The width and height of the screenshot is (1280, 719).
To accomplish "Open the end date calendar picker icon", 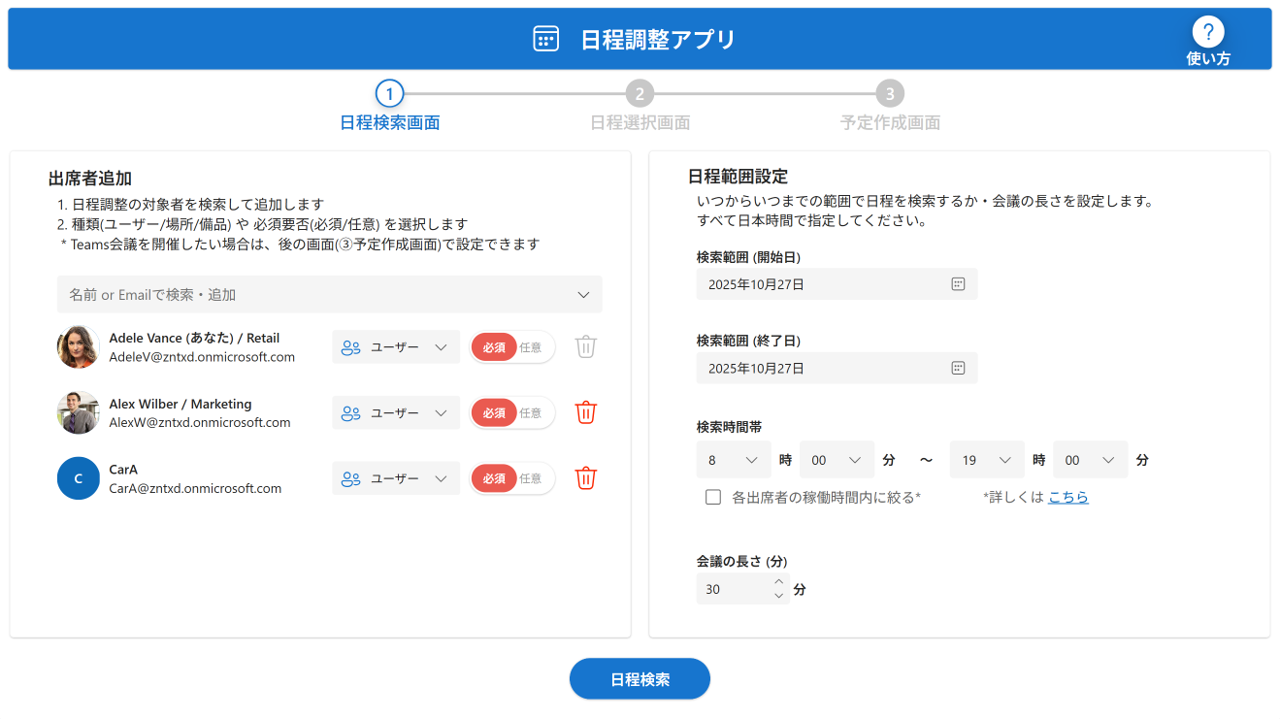I will 957,368.
